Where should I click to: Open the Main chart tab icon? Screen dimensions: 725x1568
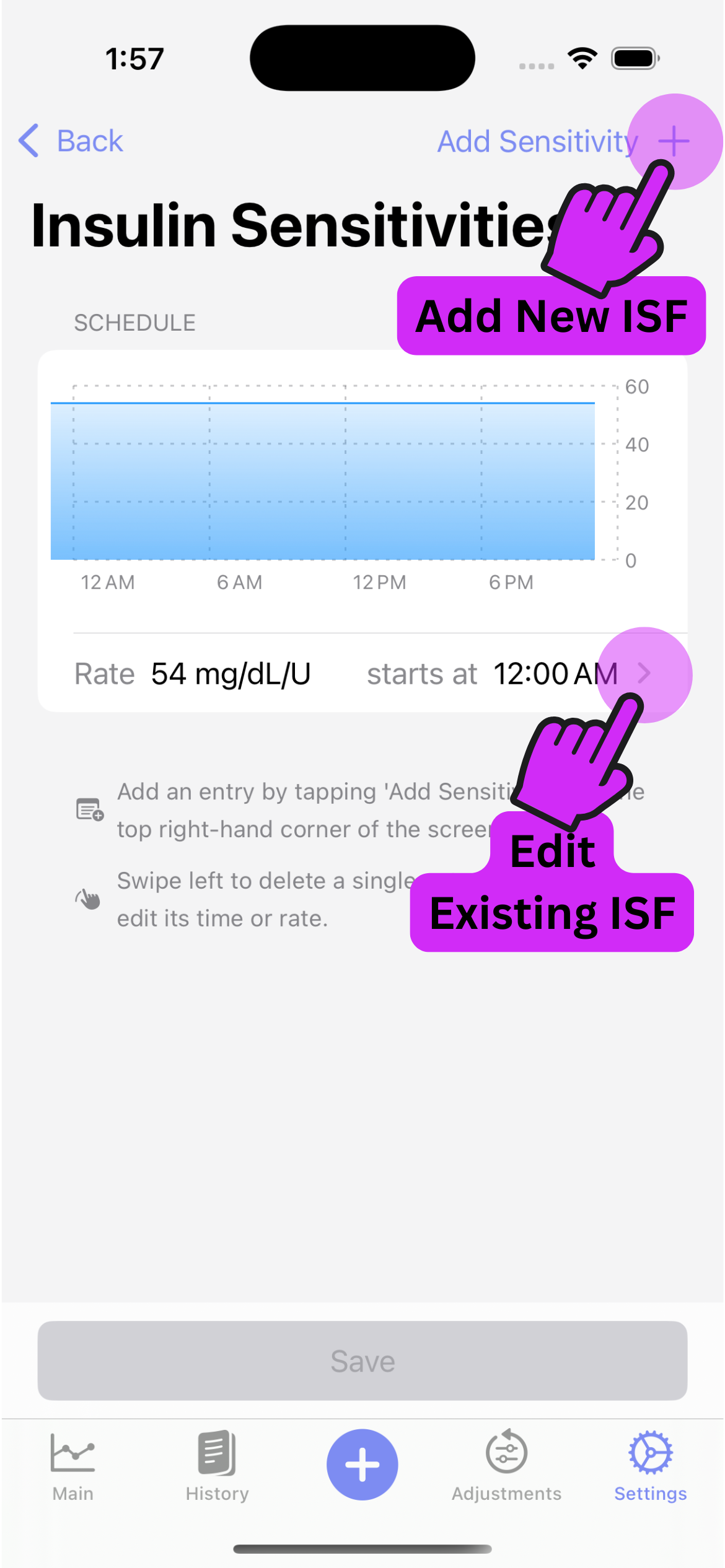(73, 1453)
